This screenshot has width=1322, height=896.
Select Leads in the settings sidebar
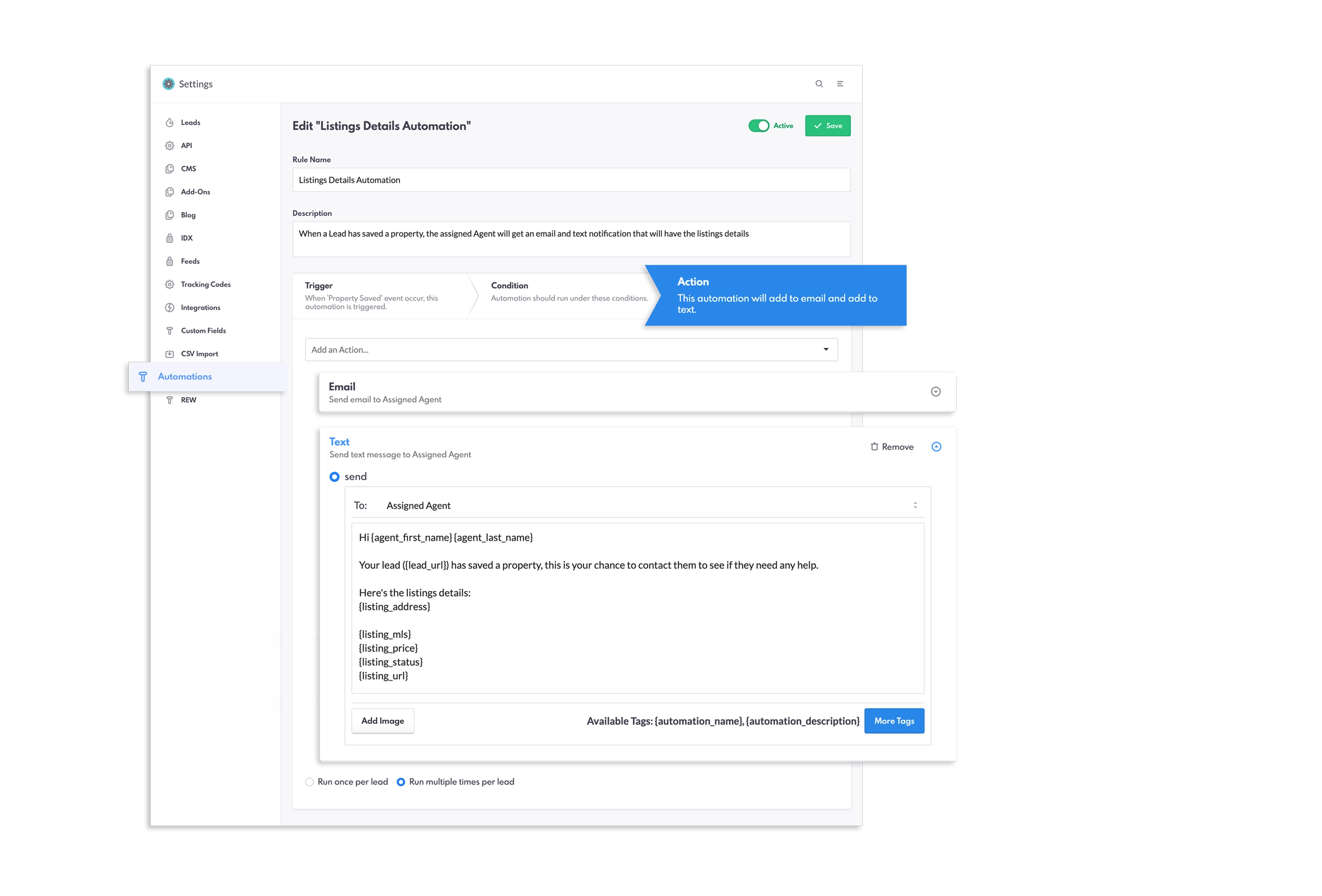point(191,122)
